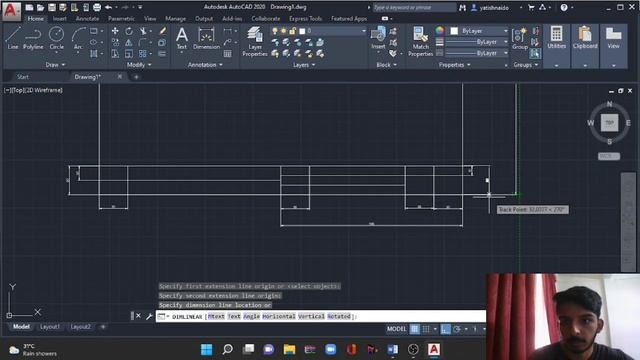
Task: Expand the Block panel
Action: (387, 65)
